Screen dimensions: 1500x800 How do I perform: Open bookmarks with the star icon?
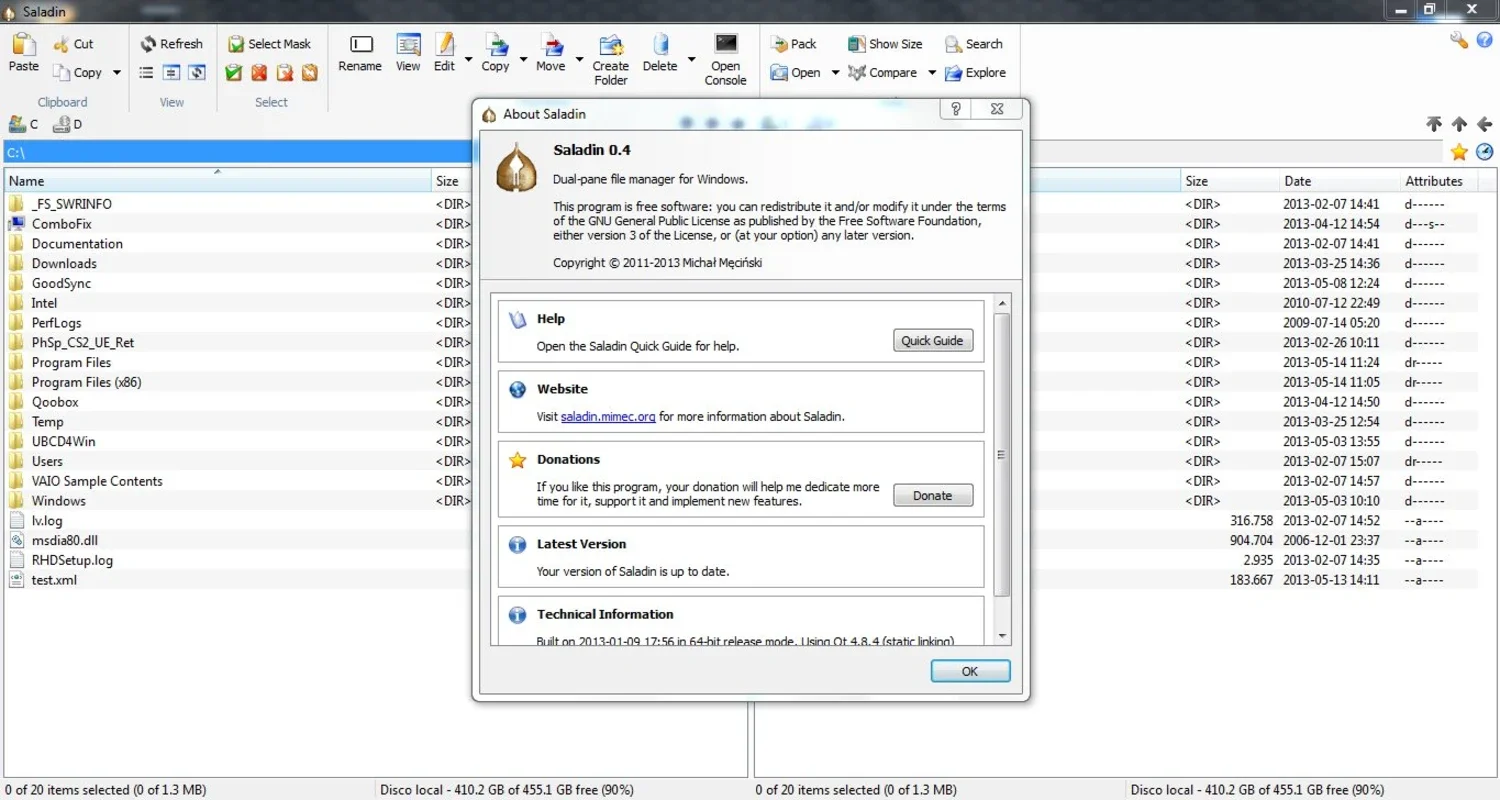click(x=1459, y=152)
